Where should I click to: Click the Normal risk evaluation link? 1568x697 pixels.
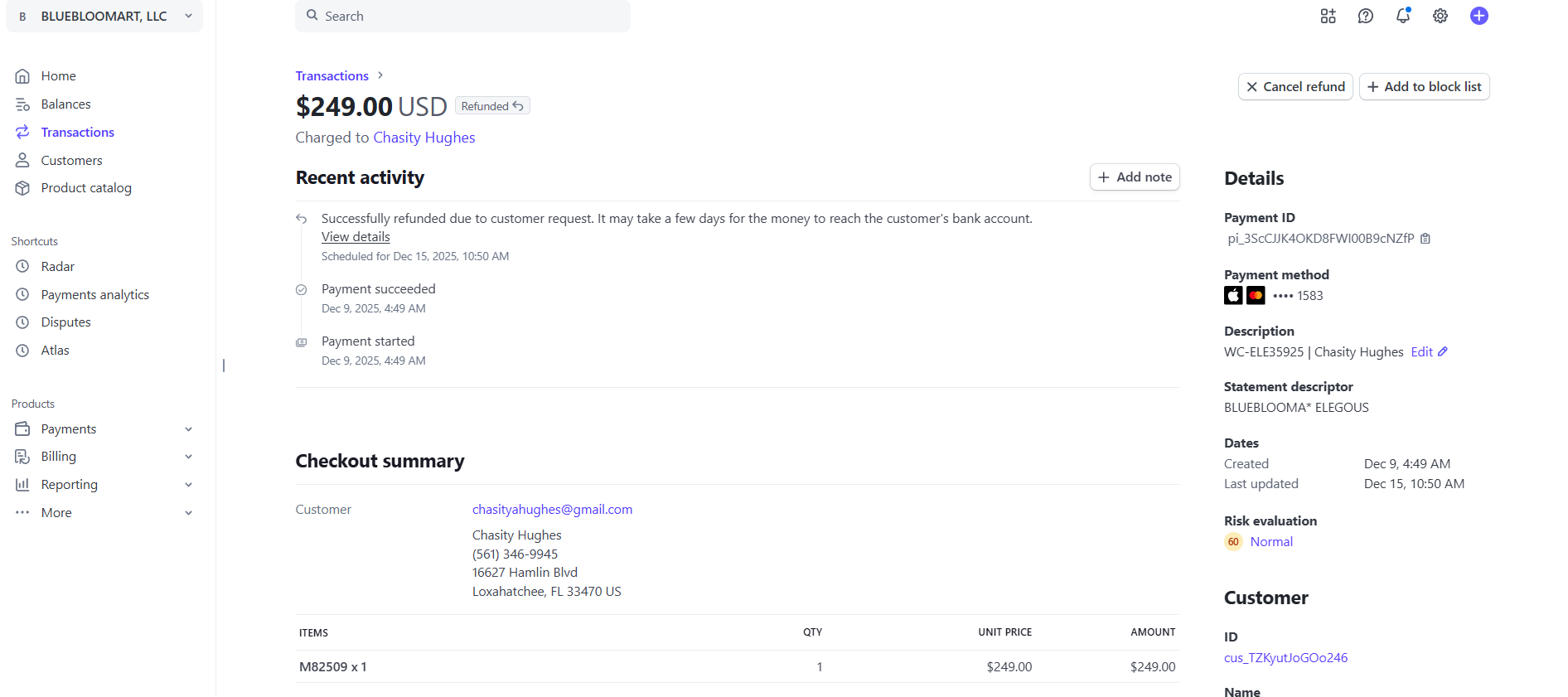(x=1271, y=542)
